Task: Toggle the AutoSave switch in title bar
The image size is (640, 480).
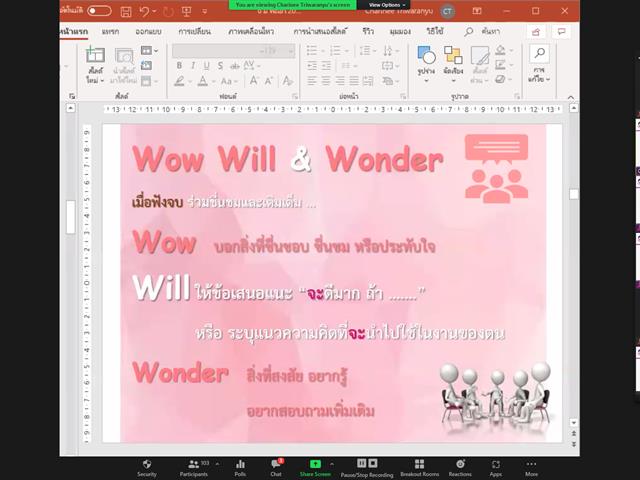Action: click(99, 11)
